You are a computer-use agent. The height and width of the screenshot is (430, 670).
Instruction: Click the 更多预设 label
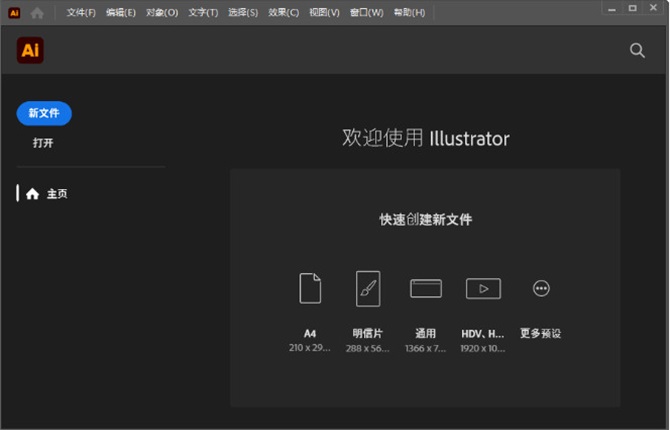pos(541,333)
